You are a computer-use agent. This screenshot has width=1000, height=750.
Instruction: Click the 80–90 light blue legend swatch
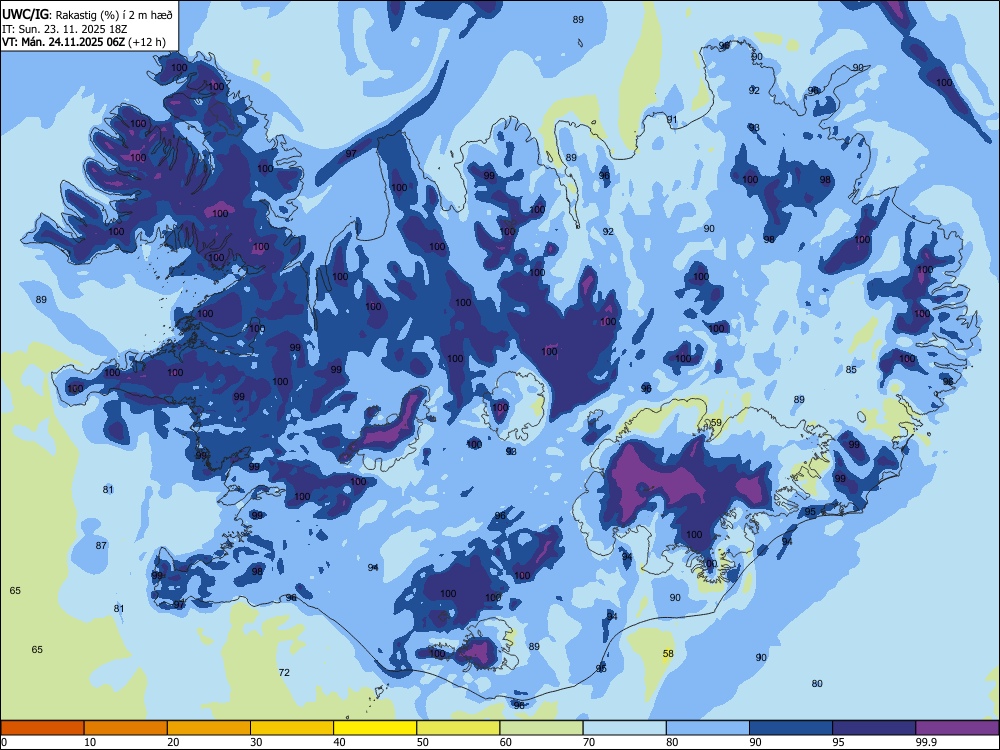click(708, 728)
